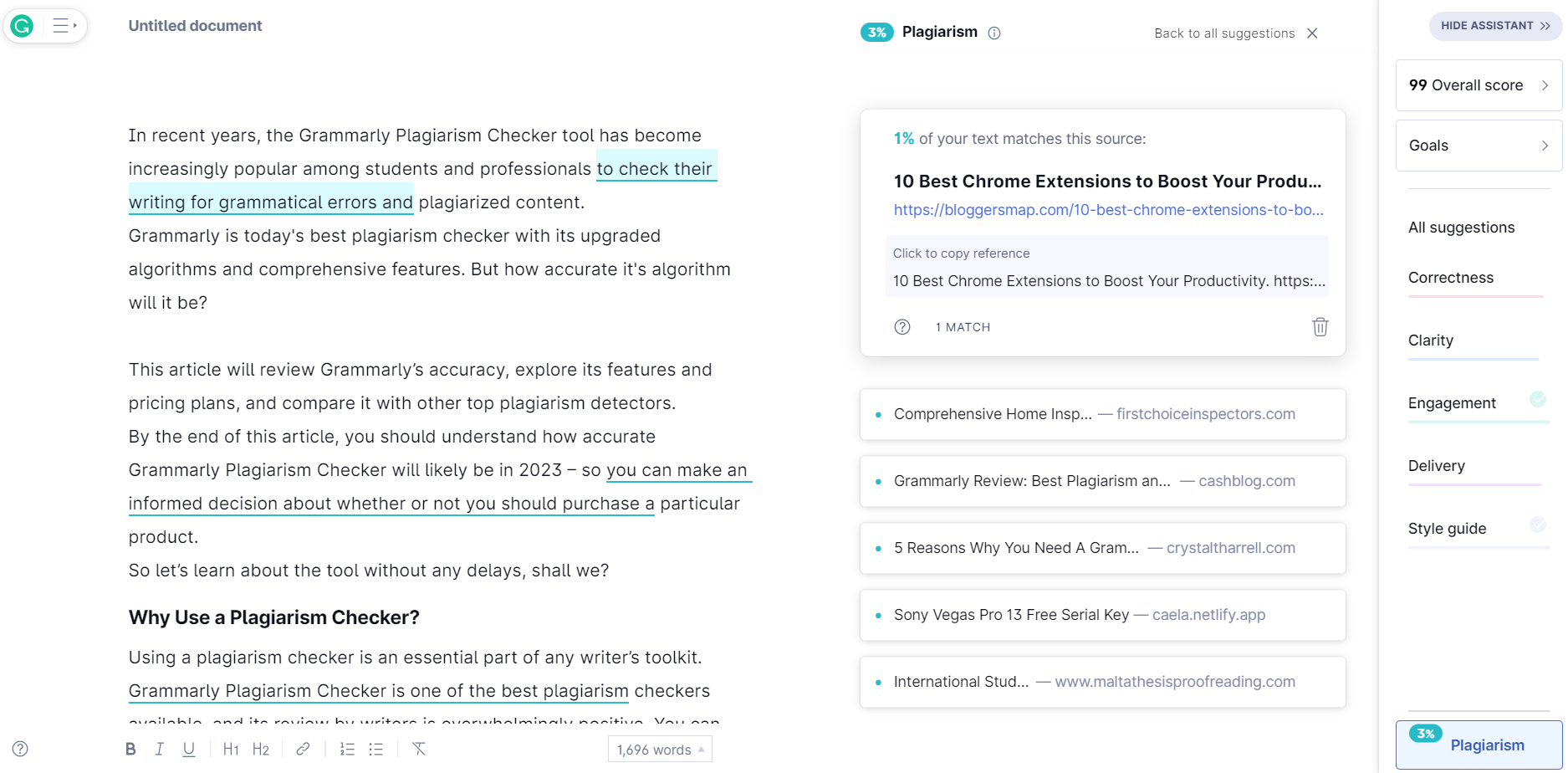Expand the 5 Reasons Why crystaltharrell.com source
1568x773 pixels.
click(1103, 548)
